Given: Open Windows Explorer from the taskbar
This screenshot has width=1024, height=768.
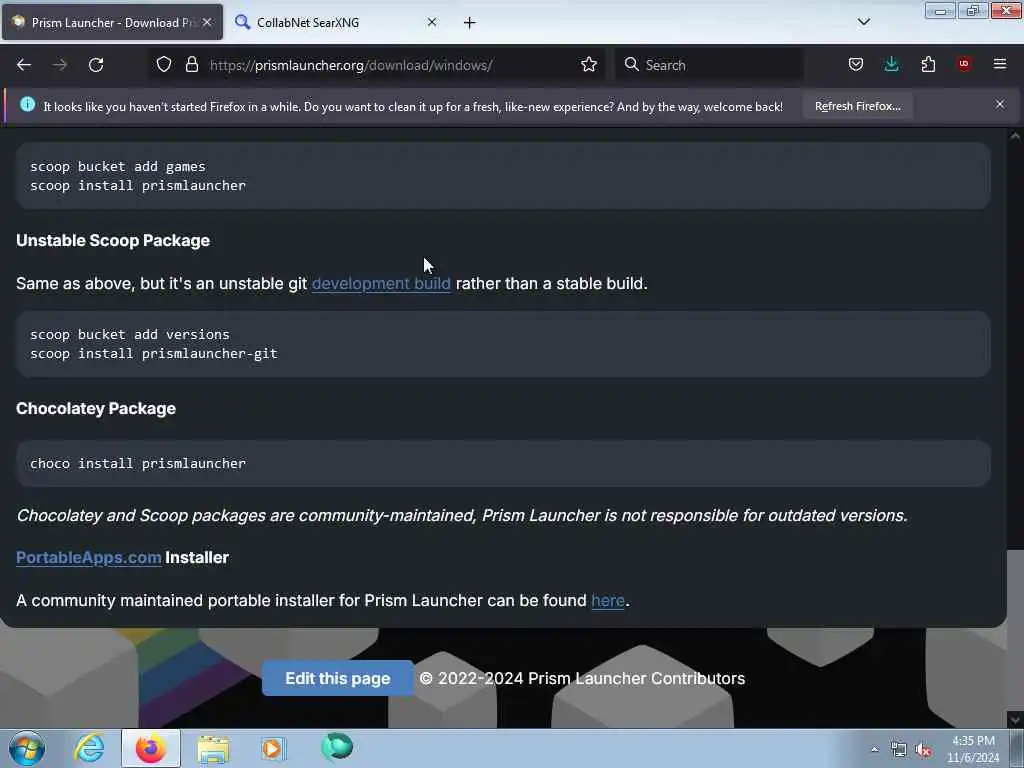Looking at the screenshot, I should click(x=213, y=748).
